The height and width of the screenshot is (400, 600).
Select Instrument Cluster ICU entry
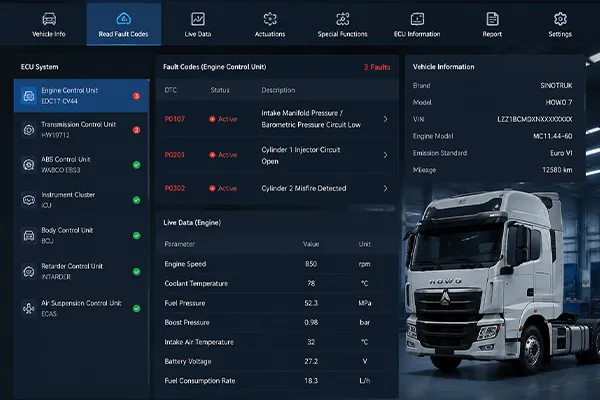point(81,200)
